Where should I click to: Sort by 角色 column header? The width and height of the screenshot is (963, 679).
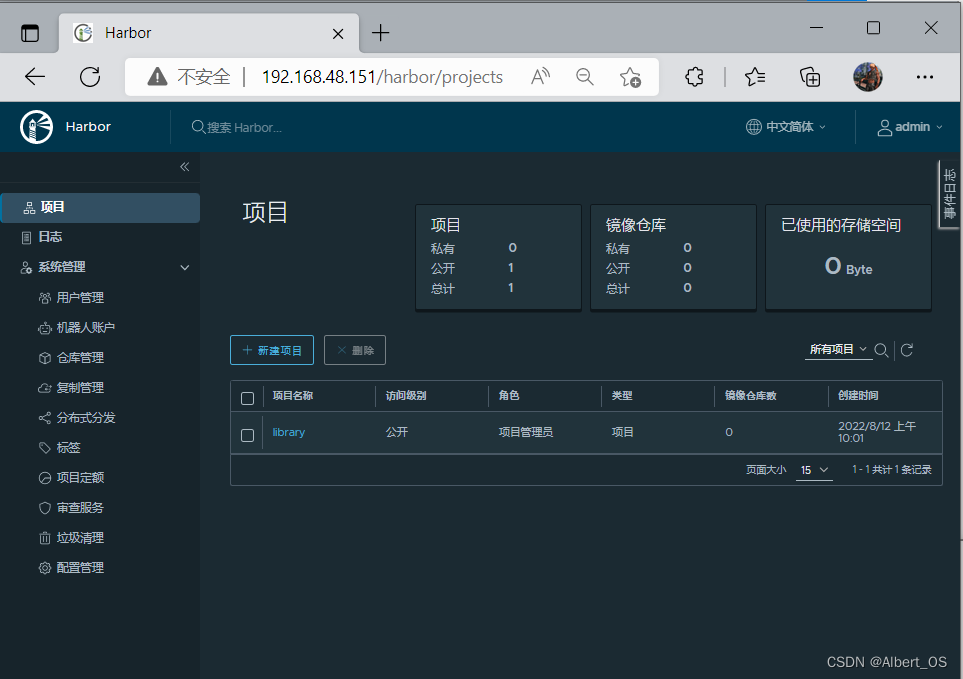tap(509, 396)
